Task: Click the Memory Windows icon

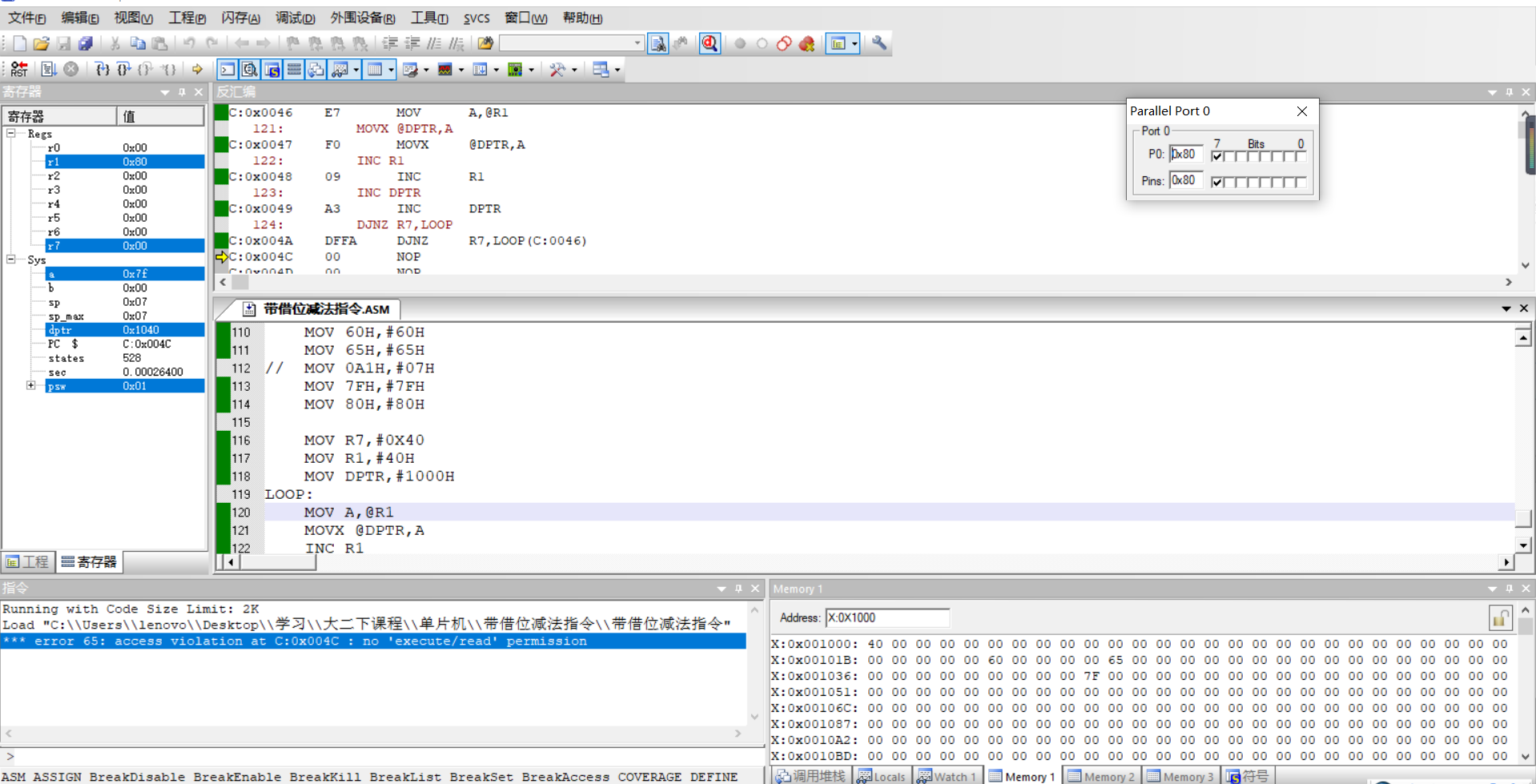Action: tap(374, 70)
